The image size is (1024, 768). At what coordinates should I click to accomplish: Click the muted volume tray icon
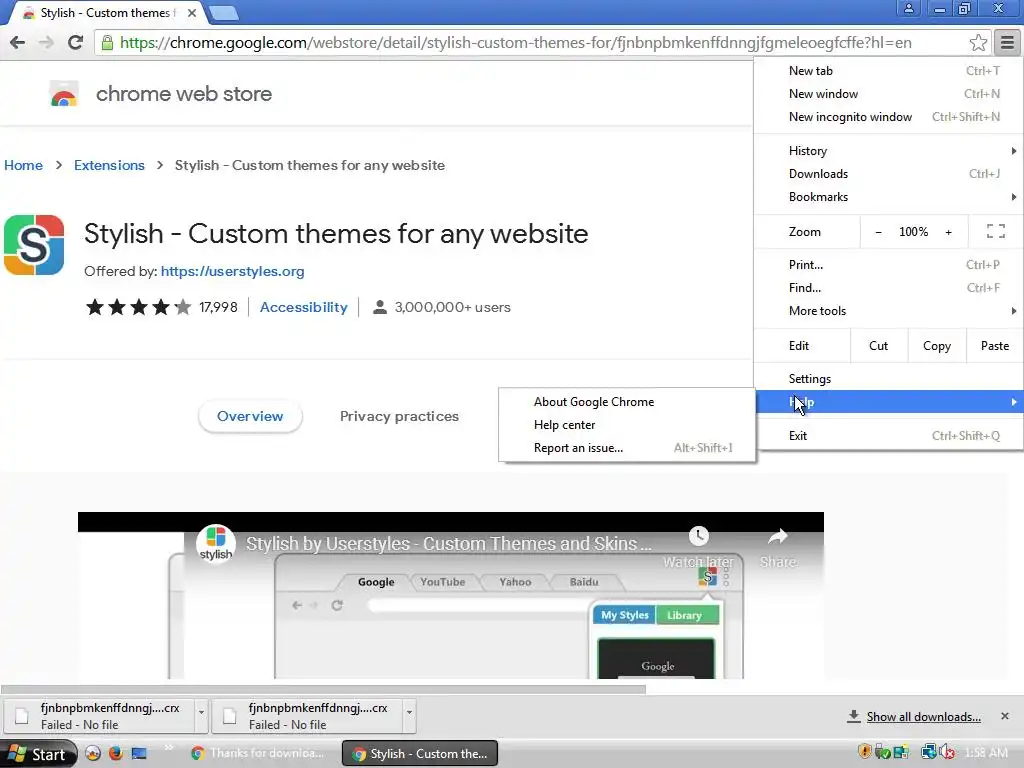click(x=947, y=752)
